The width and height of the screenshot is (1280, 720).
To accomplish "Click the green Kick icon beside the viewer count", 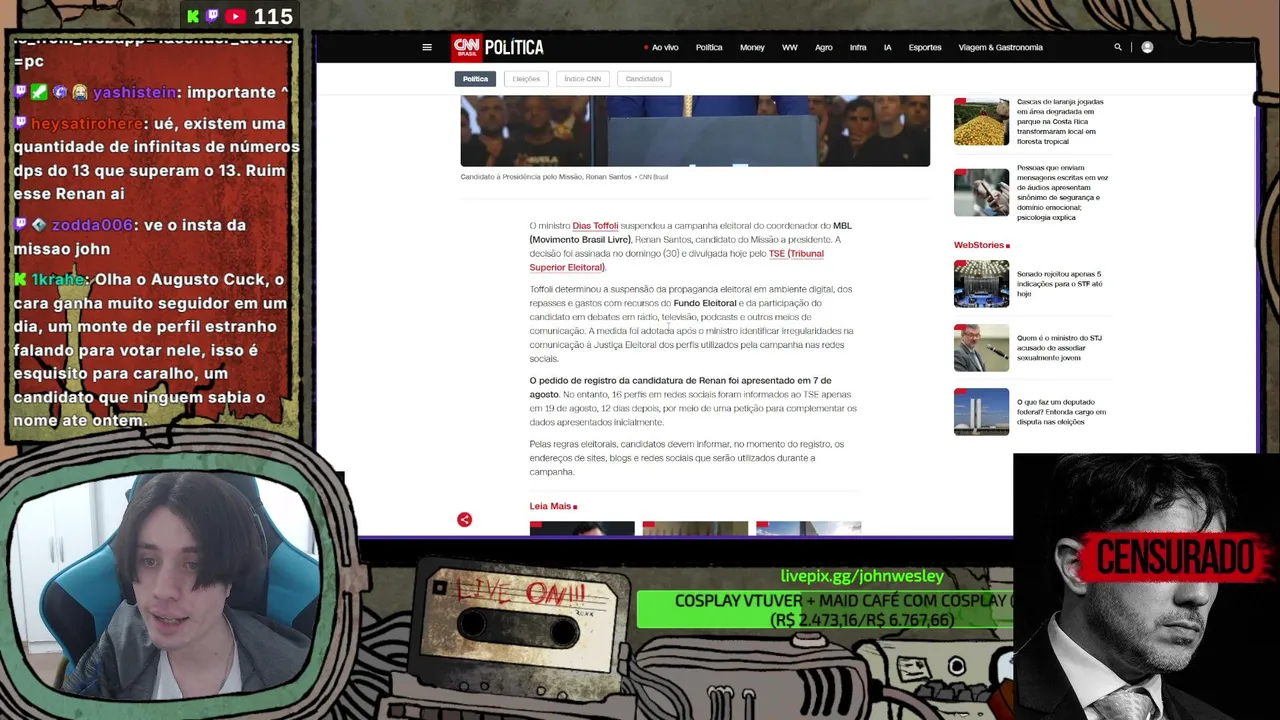I will [193, 16].
